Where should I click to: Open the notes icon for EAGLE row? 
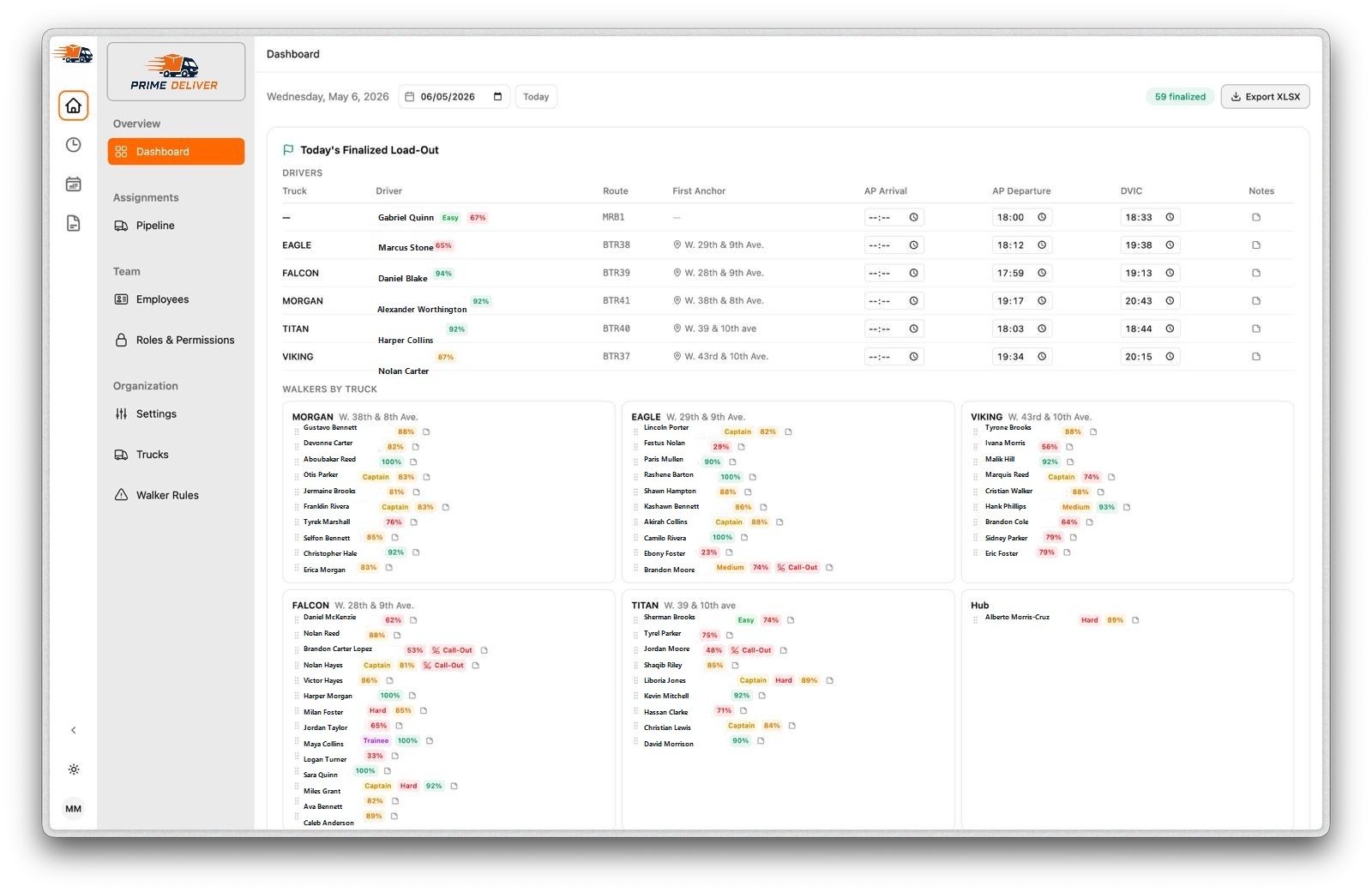coord(1256,245)
